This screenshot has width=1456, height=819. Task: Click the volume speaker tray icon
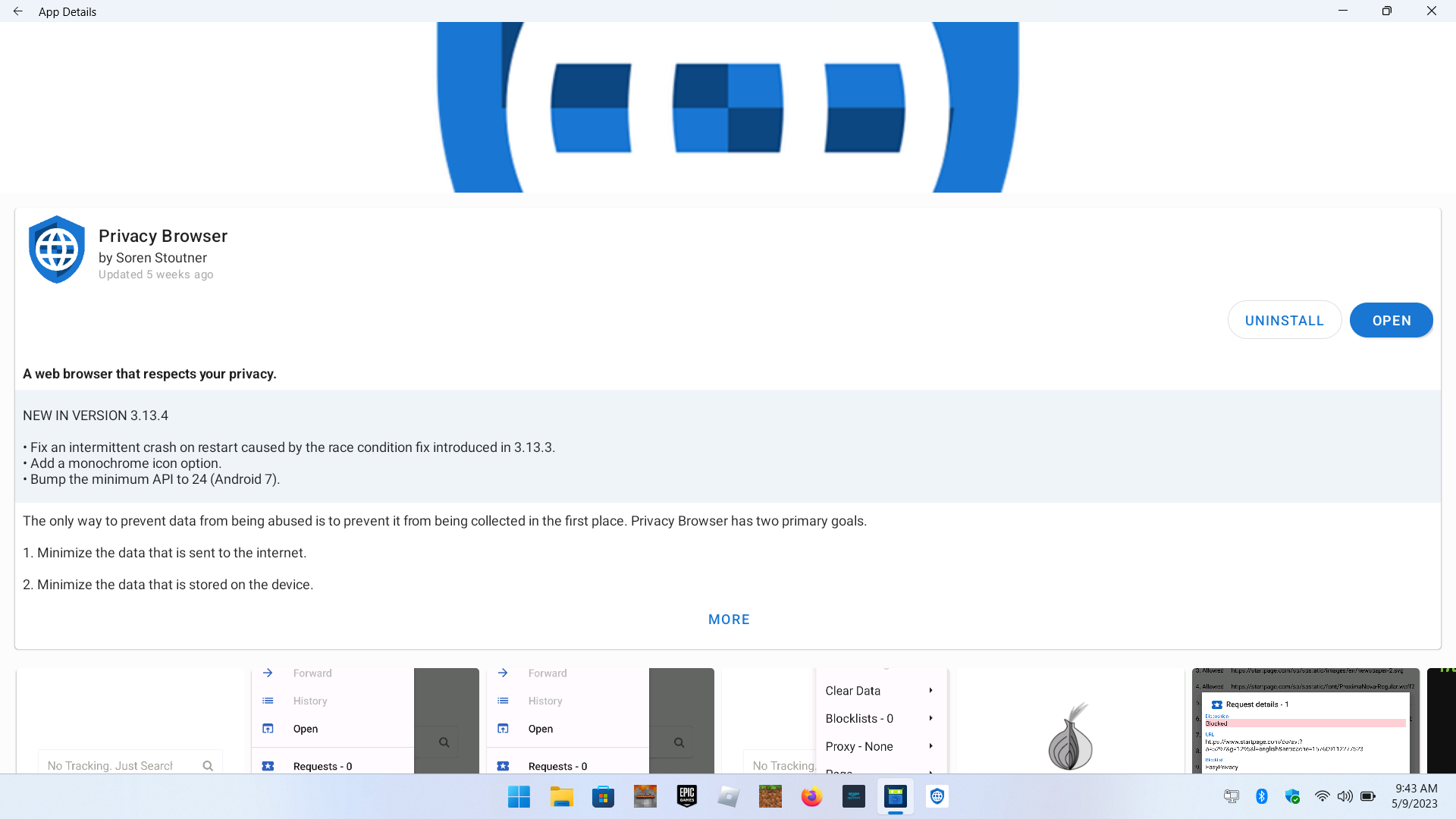point(1345,796)
